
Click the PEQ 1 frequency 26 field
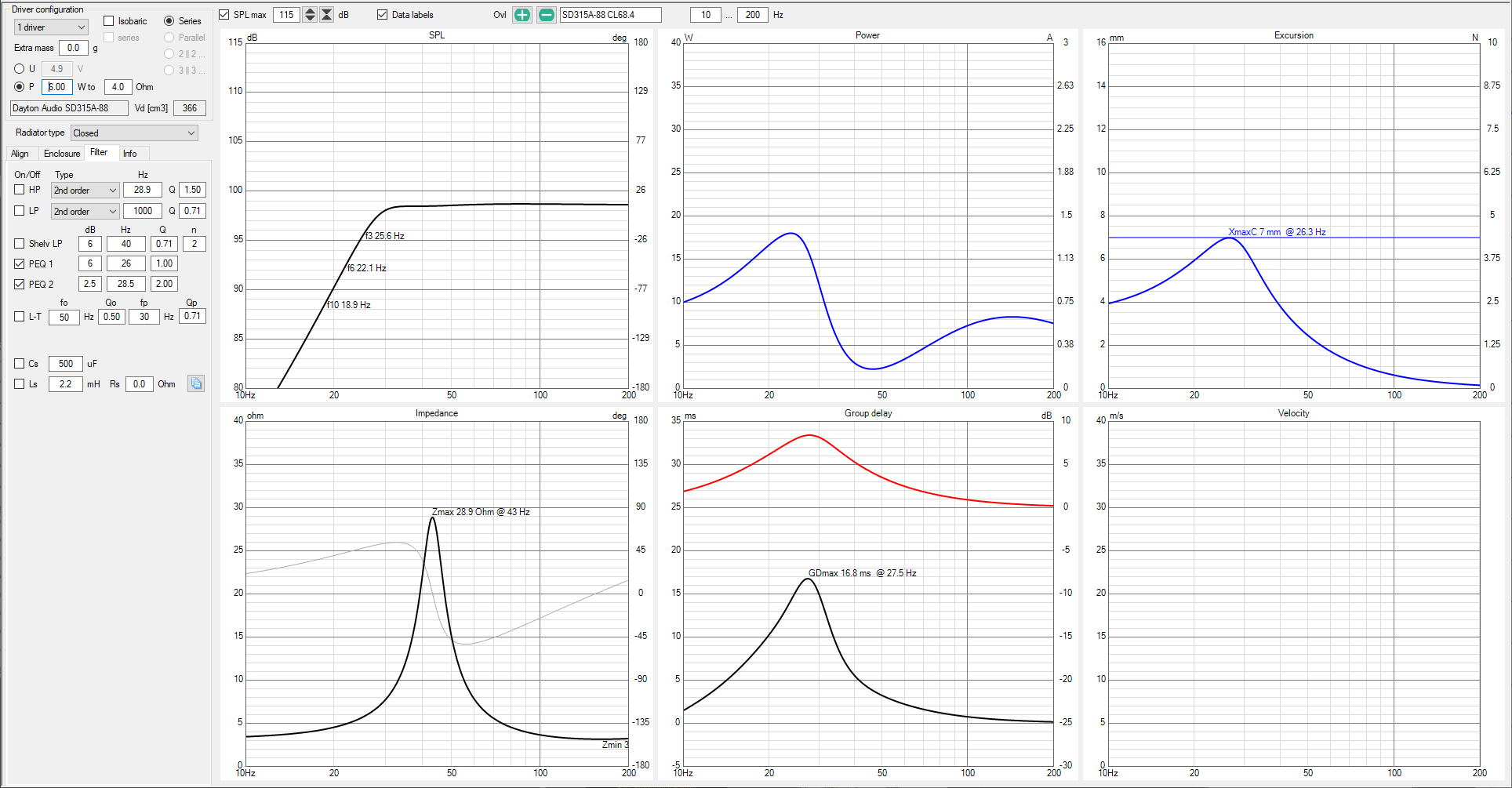pos(126,263)
